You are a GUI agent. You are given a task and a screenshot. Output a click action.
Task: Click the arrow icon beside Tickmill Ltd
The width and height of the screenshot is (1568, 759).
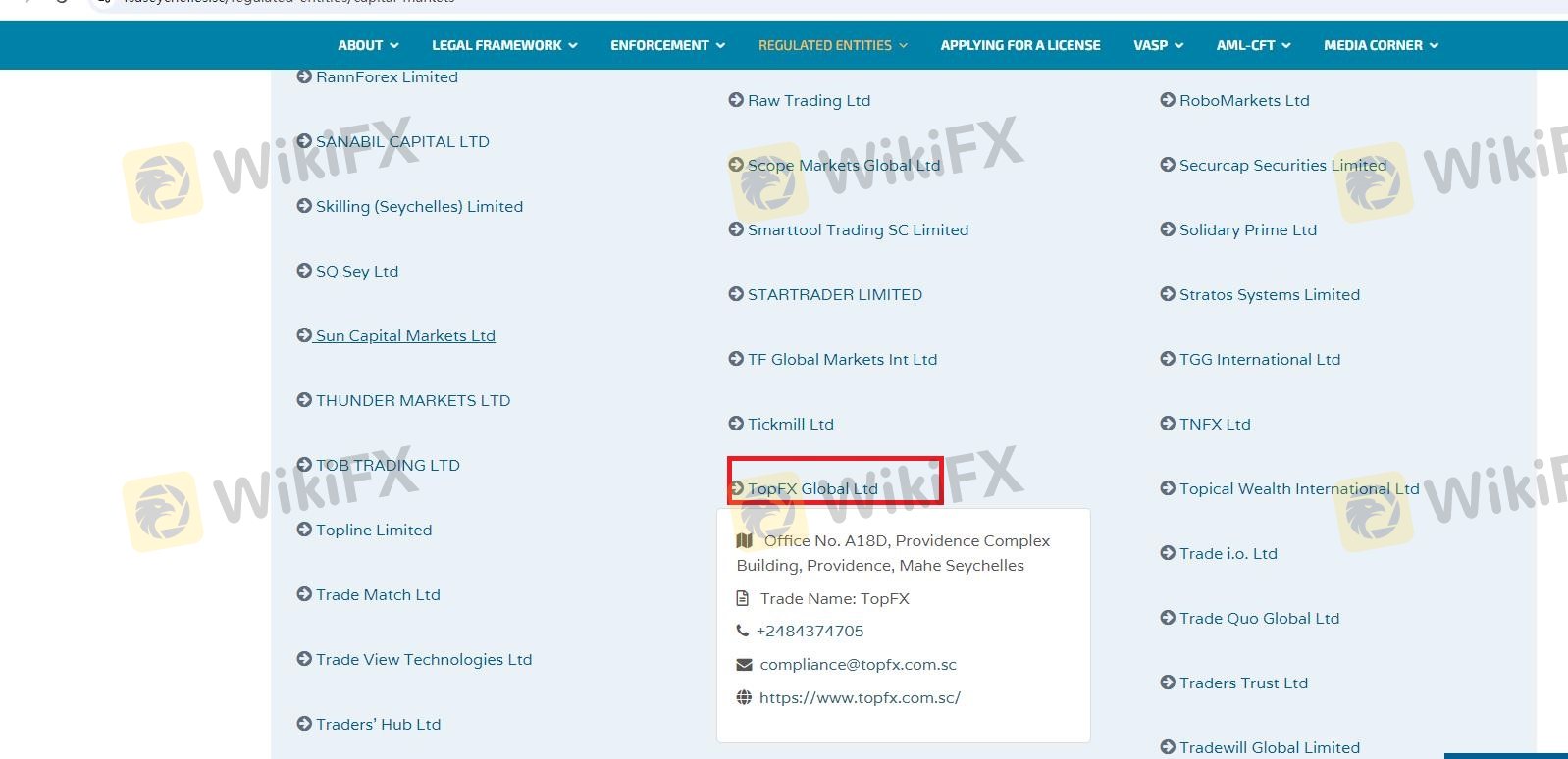[736, 424]
